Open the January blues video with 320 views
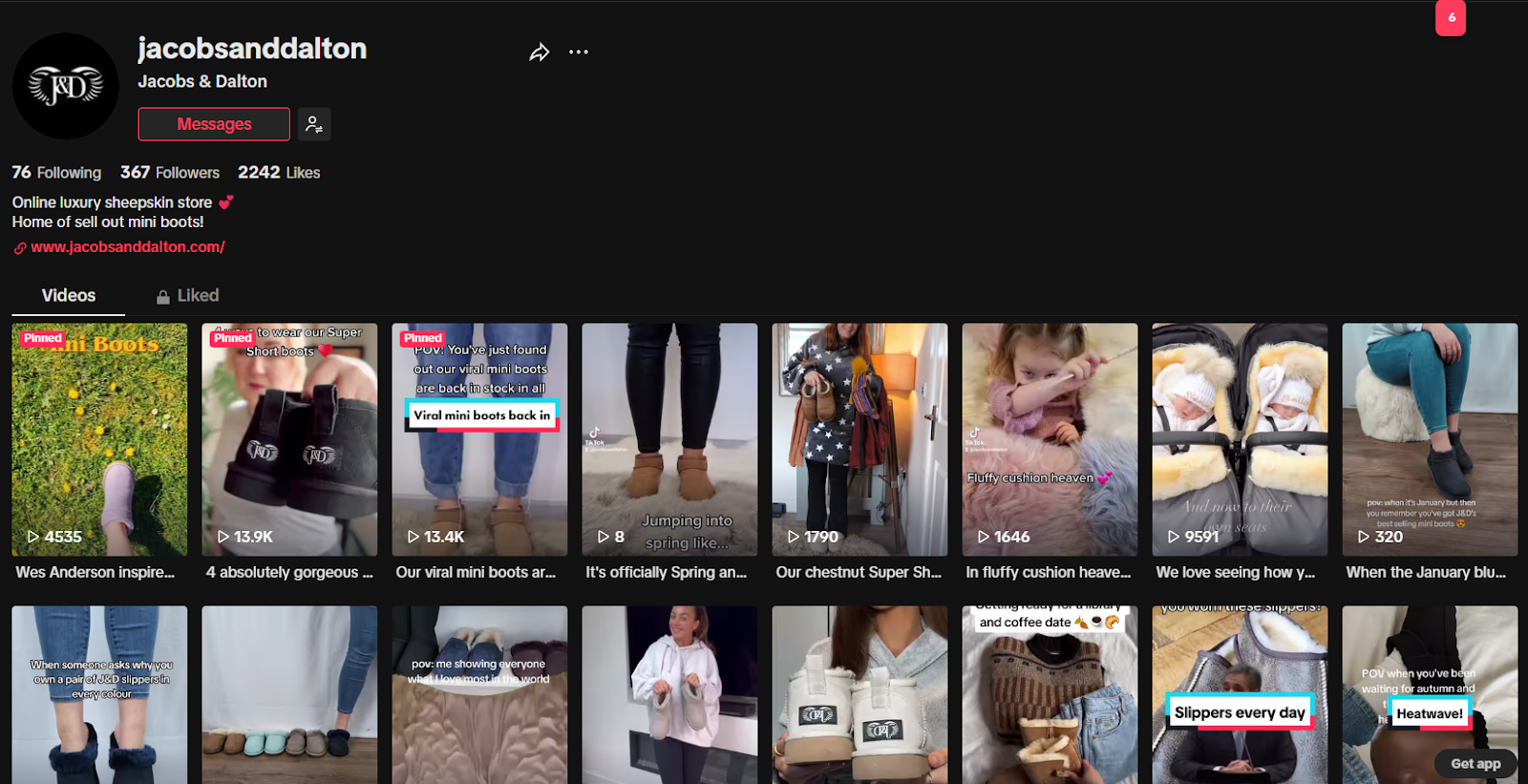The width and height of the screenshot is (1528, 784). (1430, 439)
